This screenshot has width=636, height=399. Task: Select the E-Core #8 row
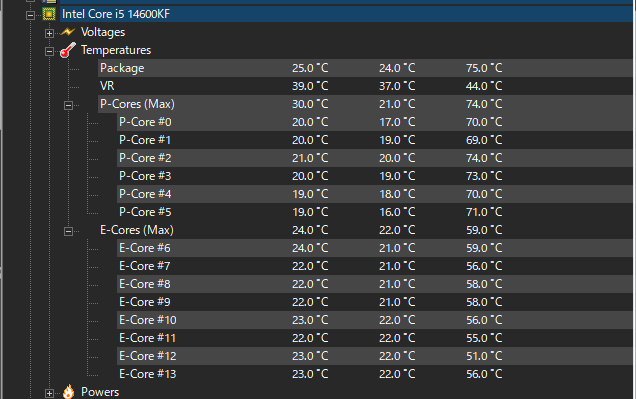[x=375, y=284]
